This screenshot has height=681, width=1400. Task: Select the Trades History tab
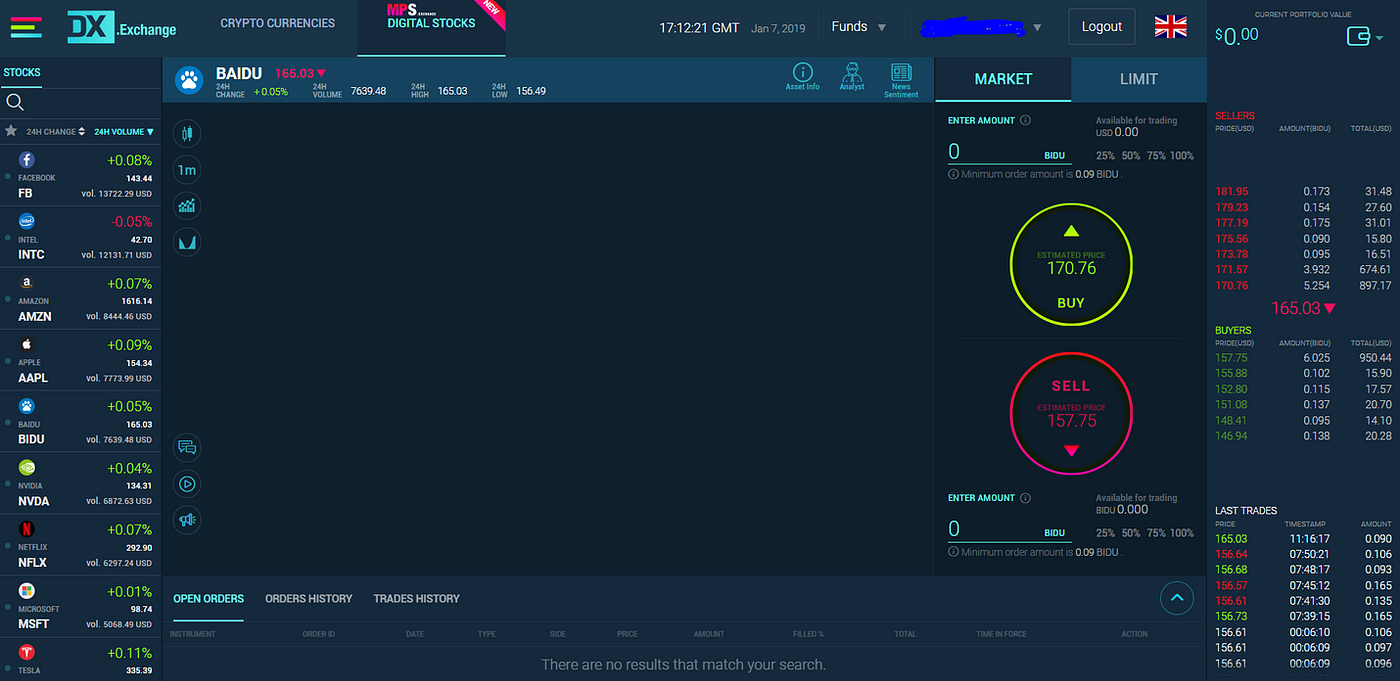417,598
